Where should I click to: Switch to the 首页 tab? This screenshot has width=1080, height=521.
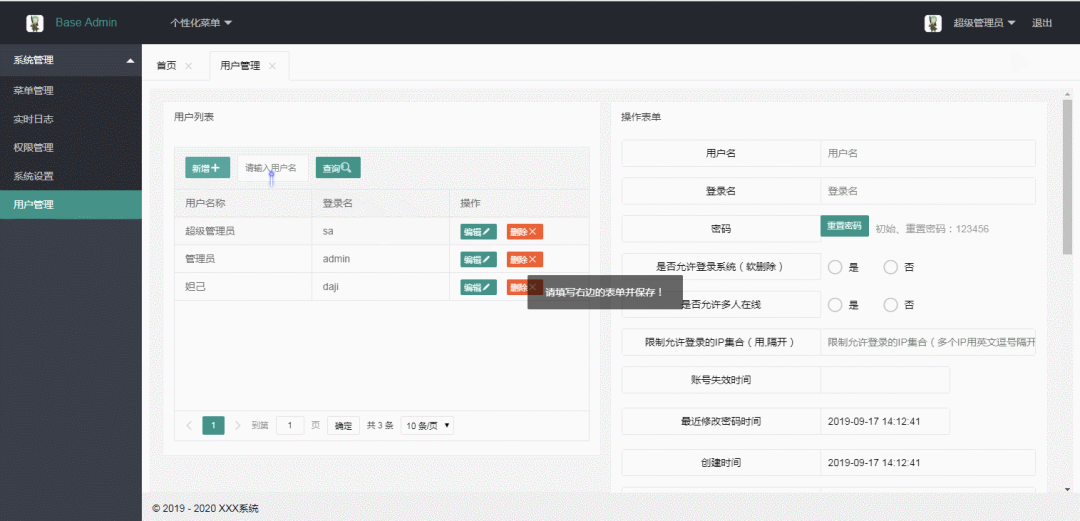tap(166, 66)
